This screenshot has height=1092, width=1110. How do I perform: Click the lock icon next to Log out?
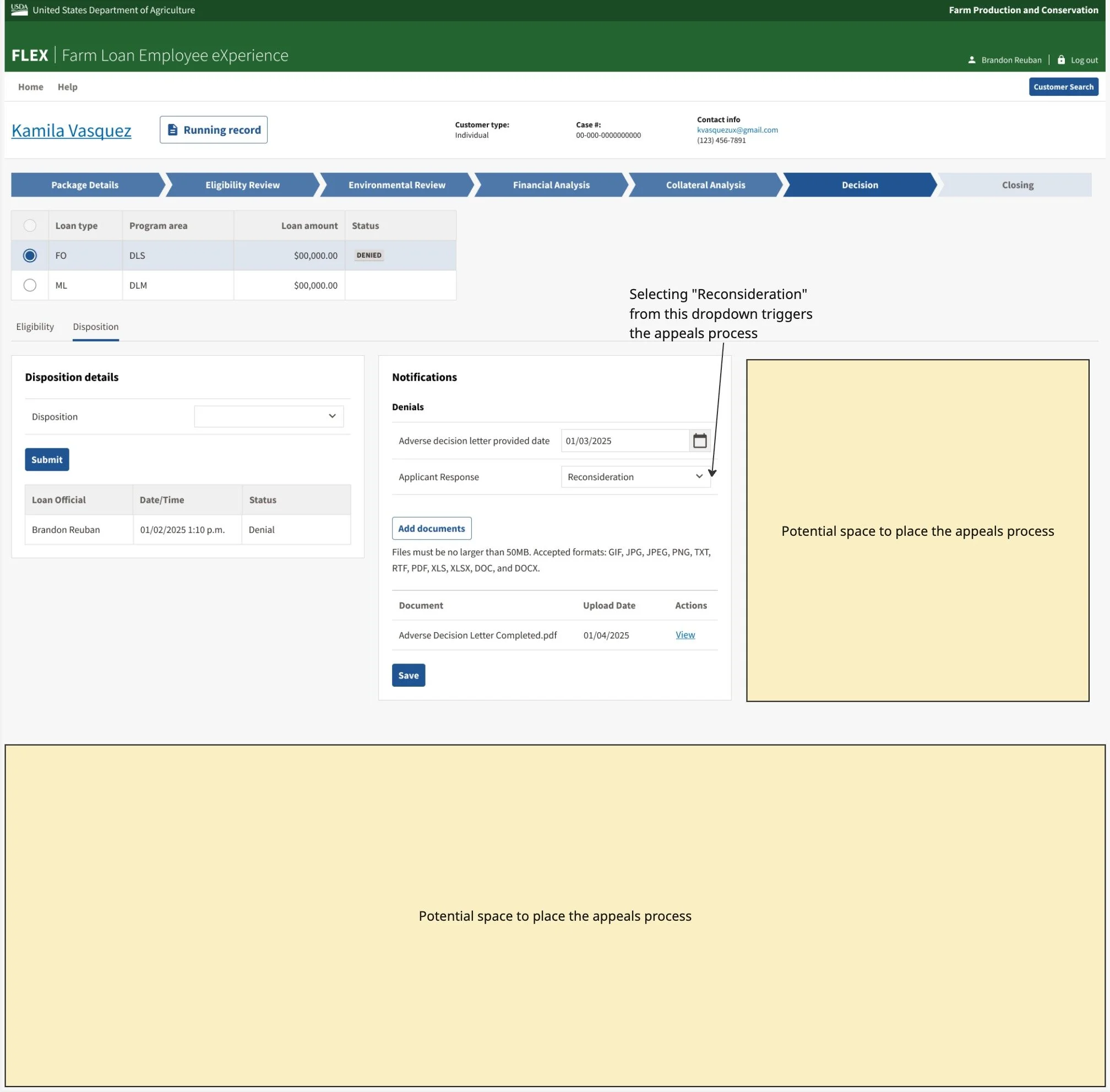click(1060, 59)
